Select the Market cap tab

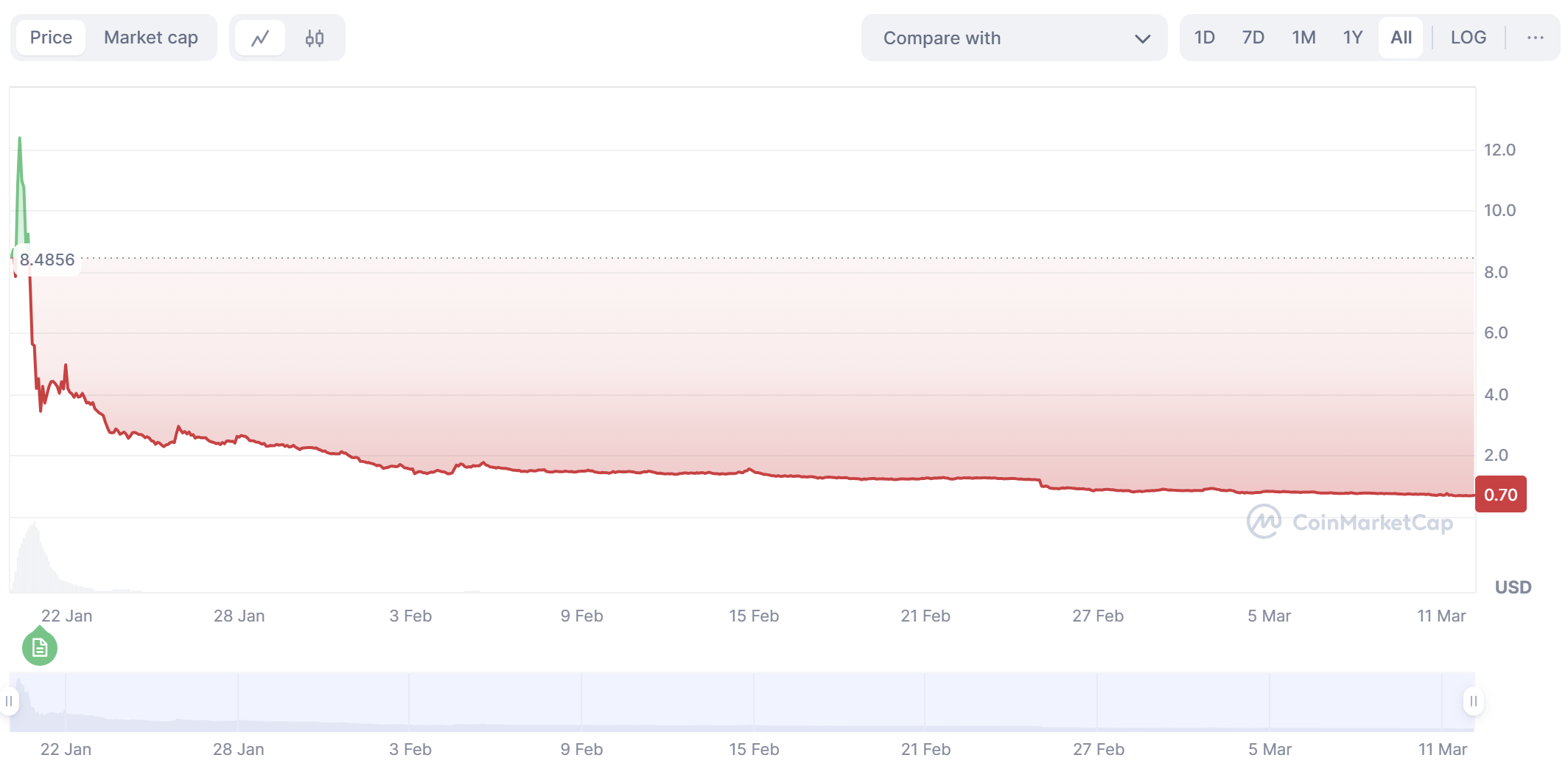150,38
